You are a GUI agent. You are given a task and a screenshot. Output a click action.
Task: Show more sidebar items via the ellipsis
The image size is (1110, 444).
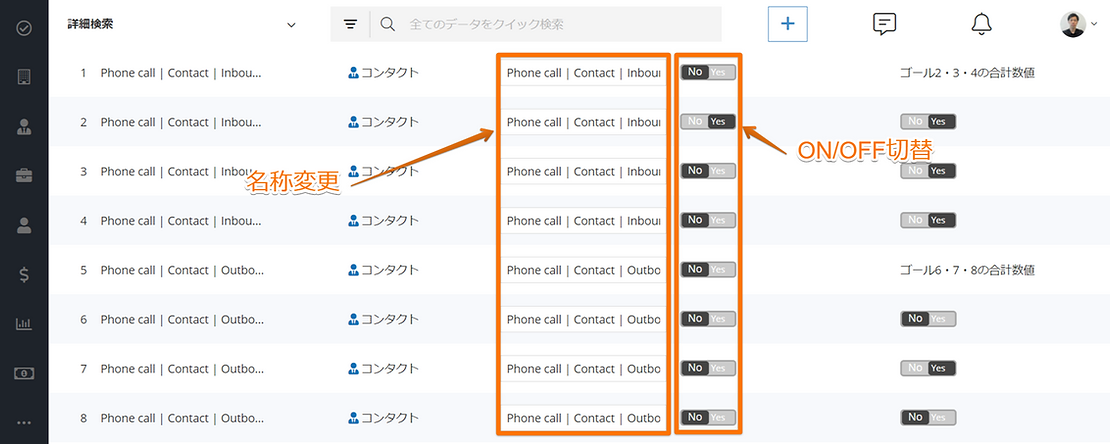click(x=24, y=423)
